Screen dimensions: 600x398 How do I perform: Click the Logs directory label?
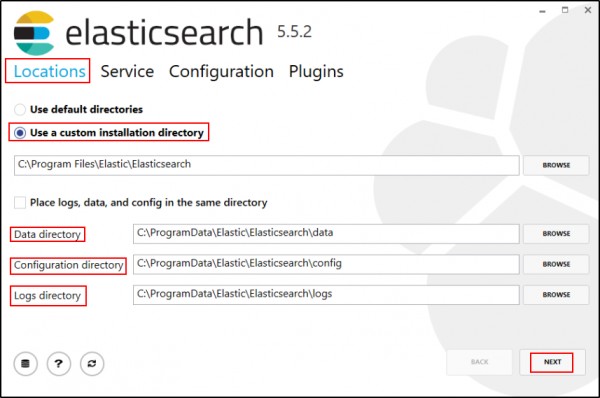(47, 296)
